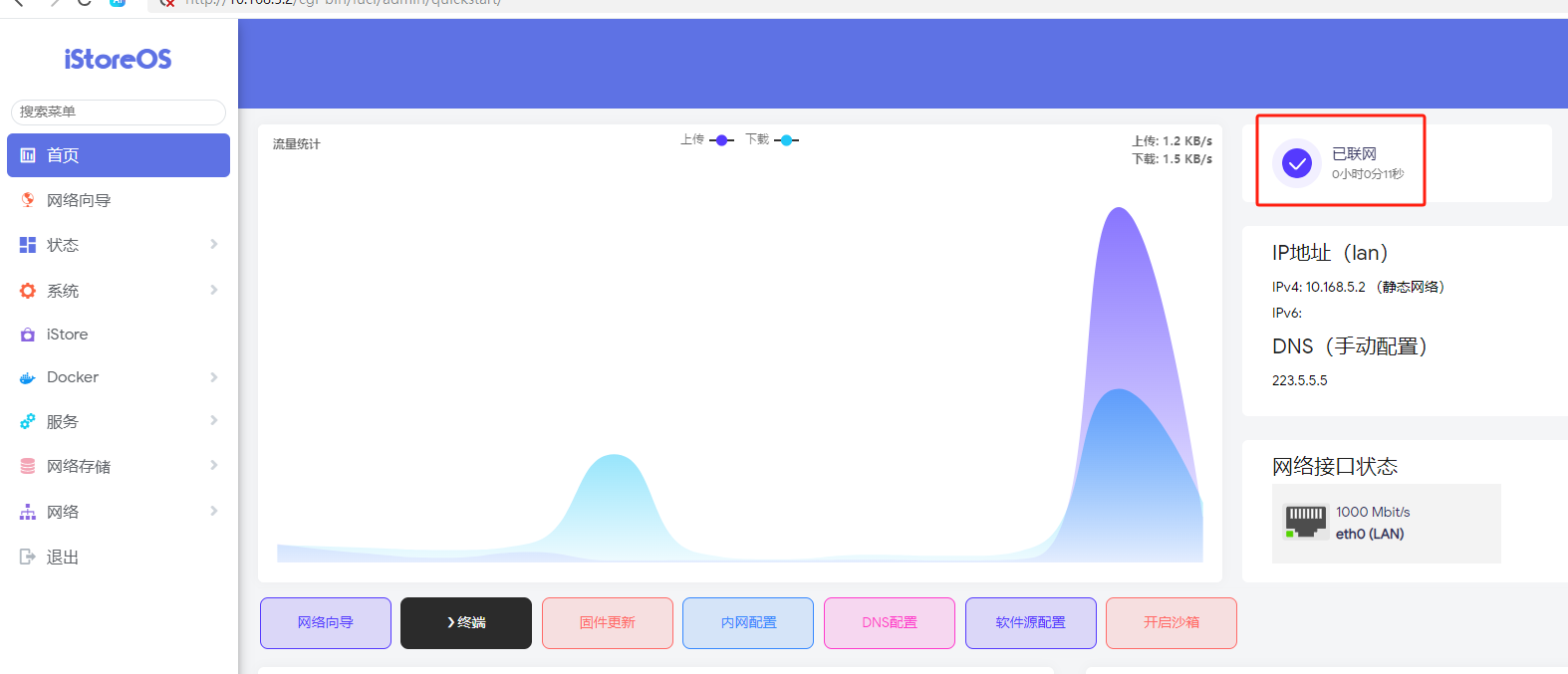Click into the 搜索菜单 search field
The image size is (1568, 674).
click(x=119, y=112)
